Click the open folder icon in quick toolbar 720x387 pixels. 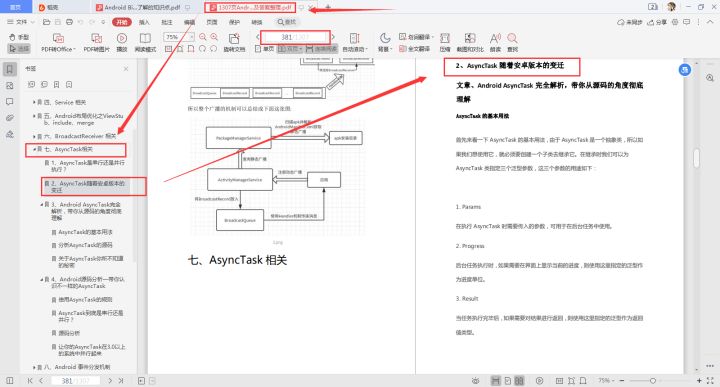pyautogui.click(x=46, y=22)
